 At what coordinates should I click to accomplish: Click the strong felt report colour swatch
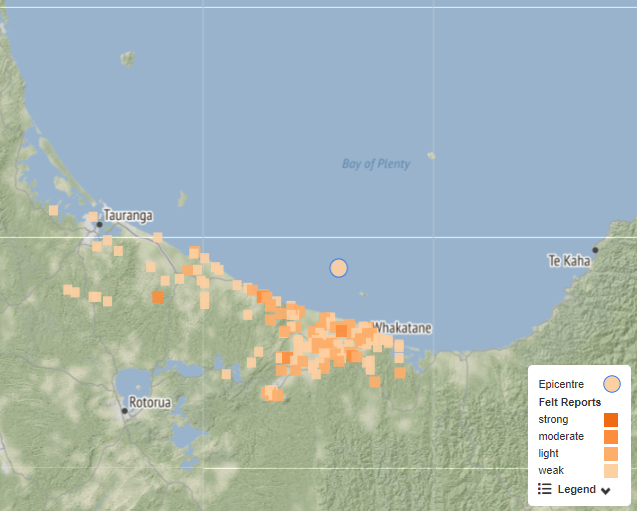[611, 420]
